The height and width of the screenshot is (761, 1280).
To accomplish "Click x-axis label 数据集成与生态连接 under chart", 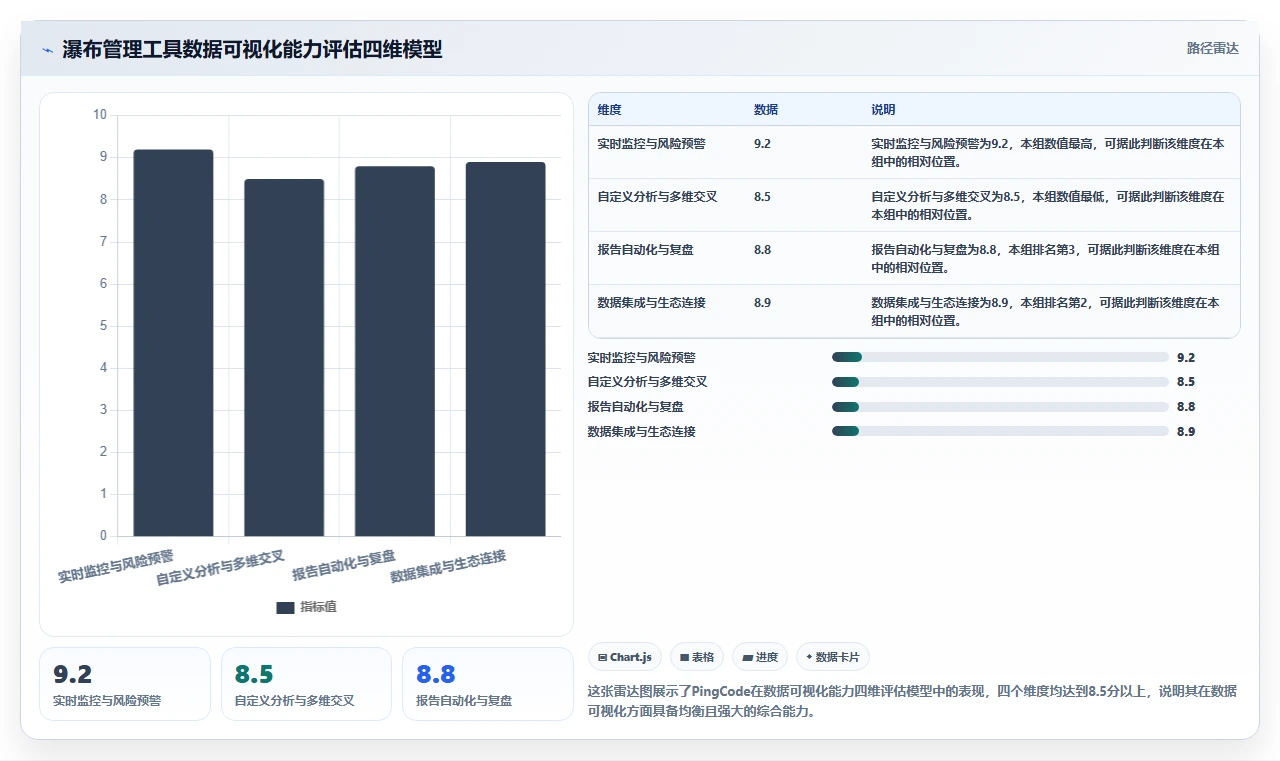I will point(448,566).
